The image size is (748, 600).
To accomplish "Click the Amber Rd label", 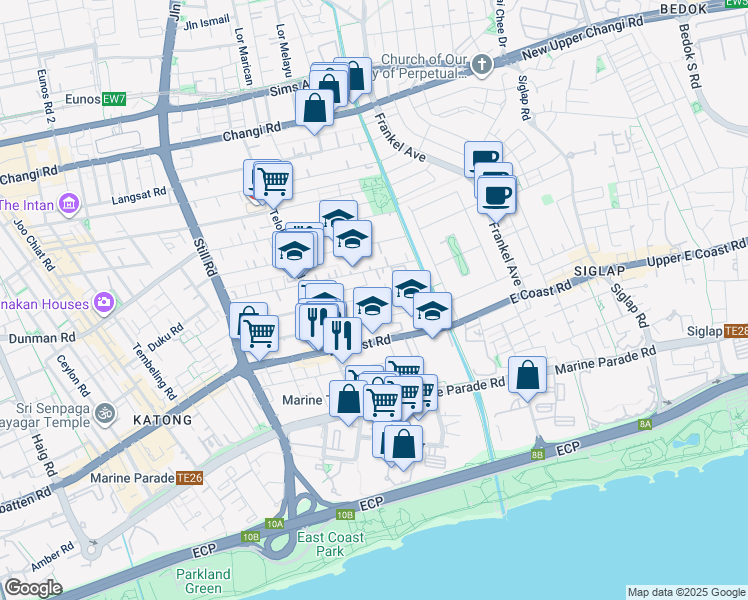I will click(52, 557).
